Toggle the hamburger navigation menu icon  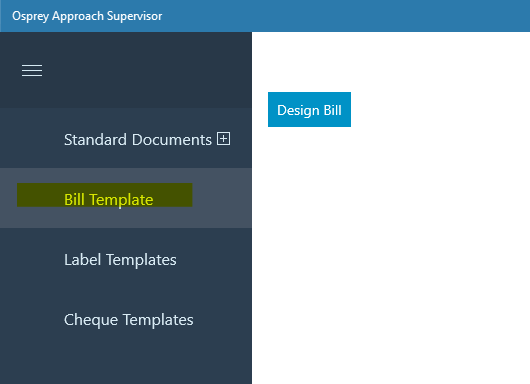(x=32, y=70)
